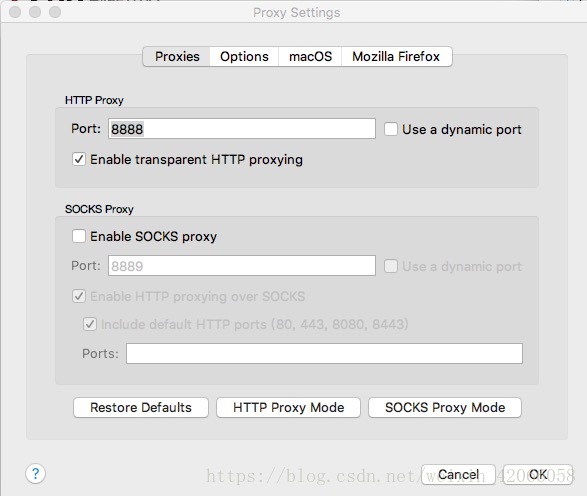Screen dimensions: 587x496
Task: Click the "Ports:" label text
Action: click(100, 353)
